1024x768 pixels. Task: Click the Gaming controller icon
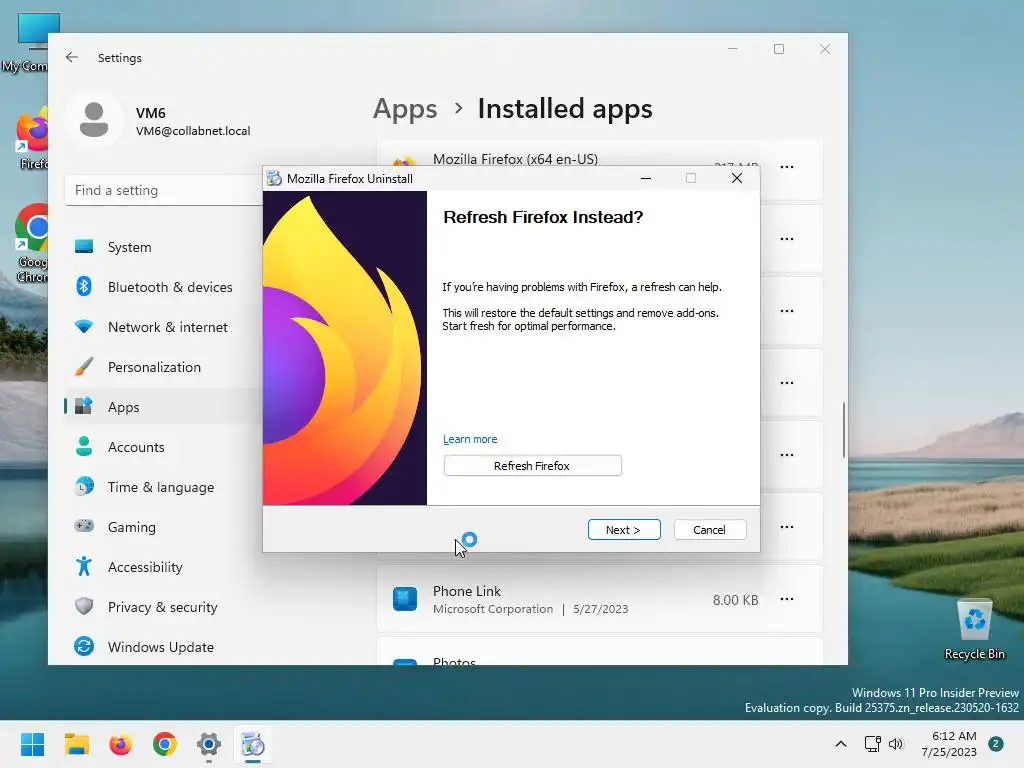pos(84,526)
